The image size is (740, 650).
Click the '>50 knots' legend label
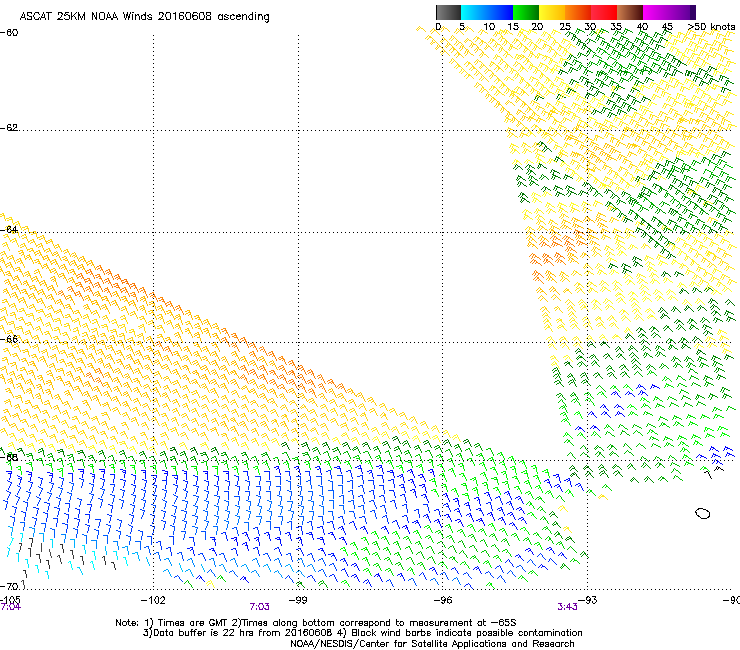711,27
